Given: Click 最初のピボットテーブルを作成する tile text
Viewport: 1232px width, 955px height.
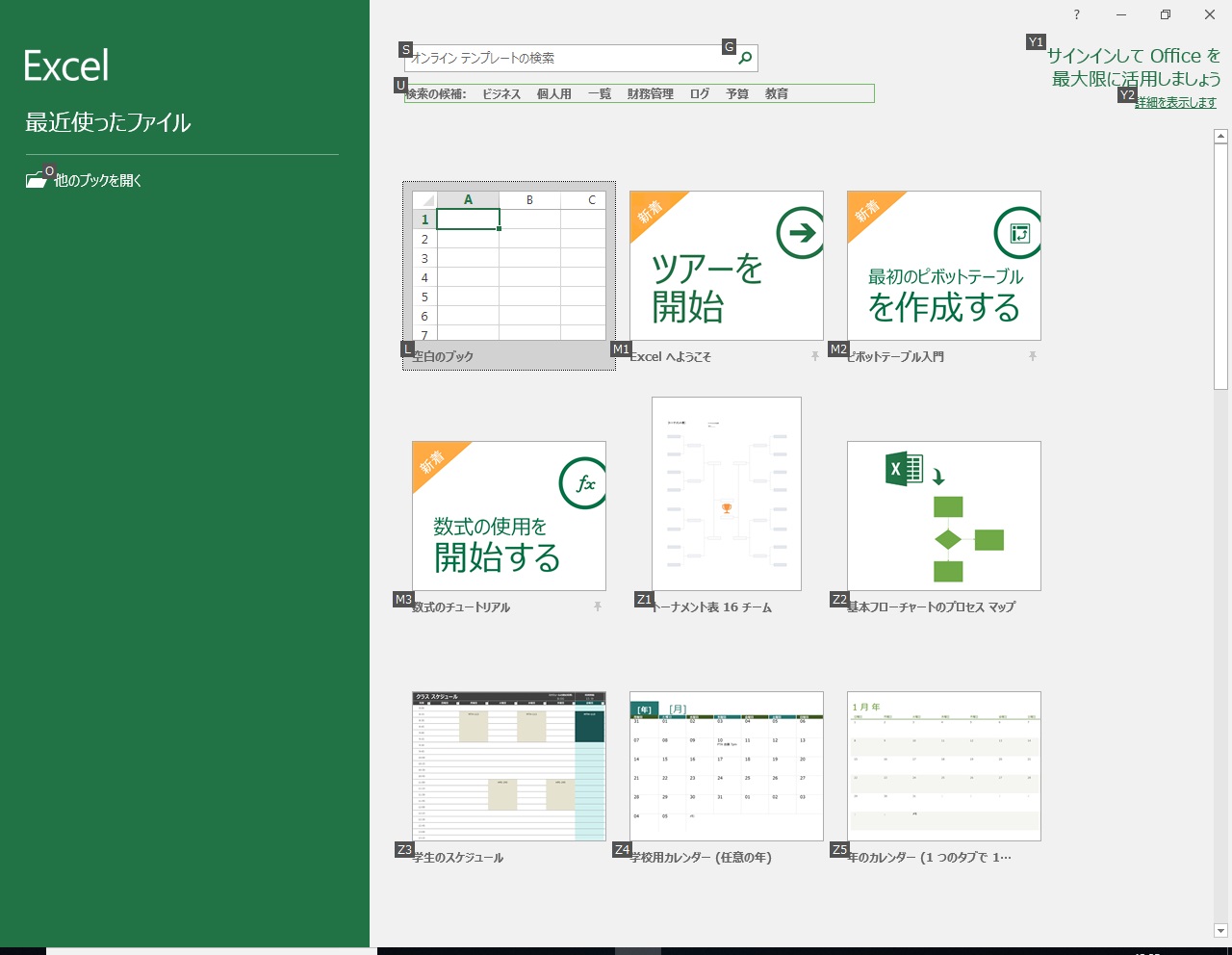Looking at the screenshot, I should click(x=945, y=296).
